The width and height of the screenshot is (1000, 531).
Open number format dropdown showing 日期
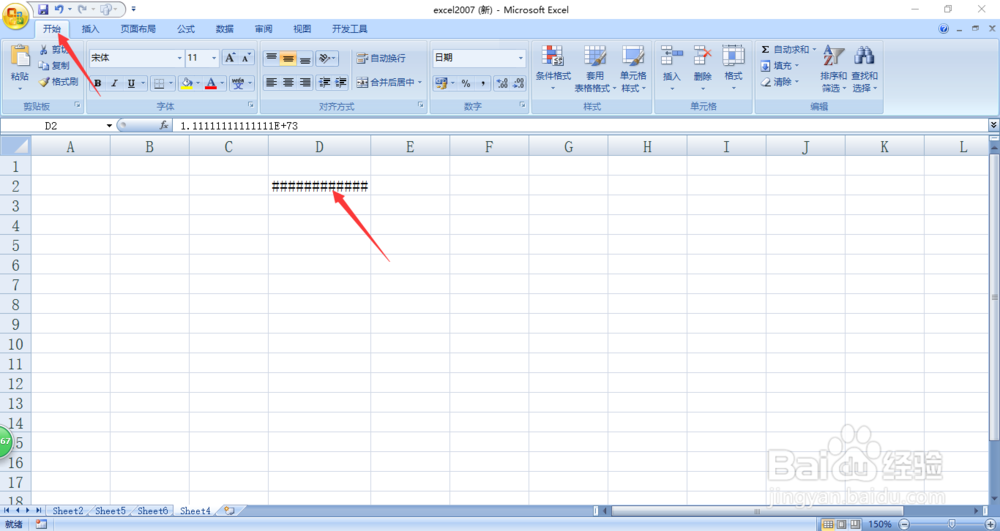click(520, 58)
